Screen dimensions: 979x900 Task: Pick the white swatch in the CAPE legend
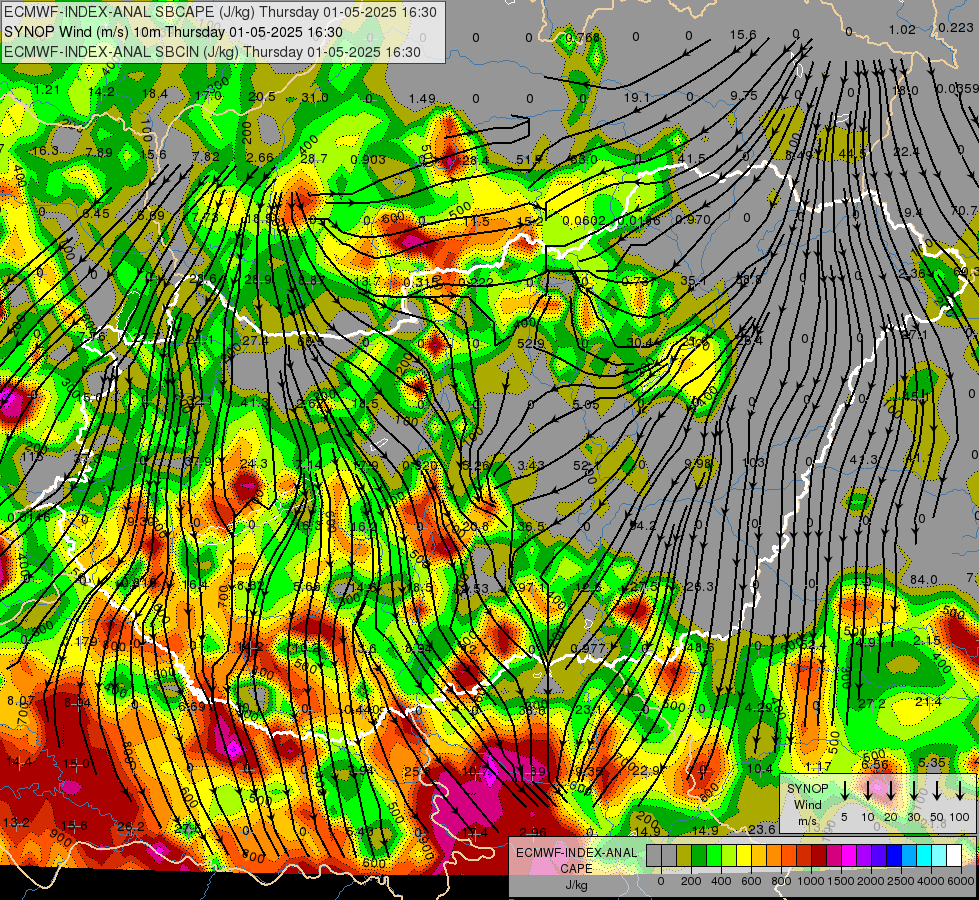pos(953,855)
